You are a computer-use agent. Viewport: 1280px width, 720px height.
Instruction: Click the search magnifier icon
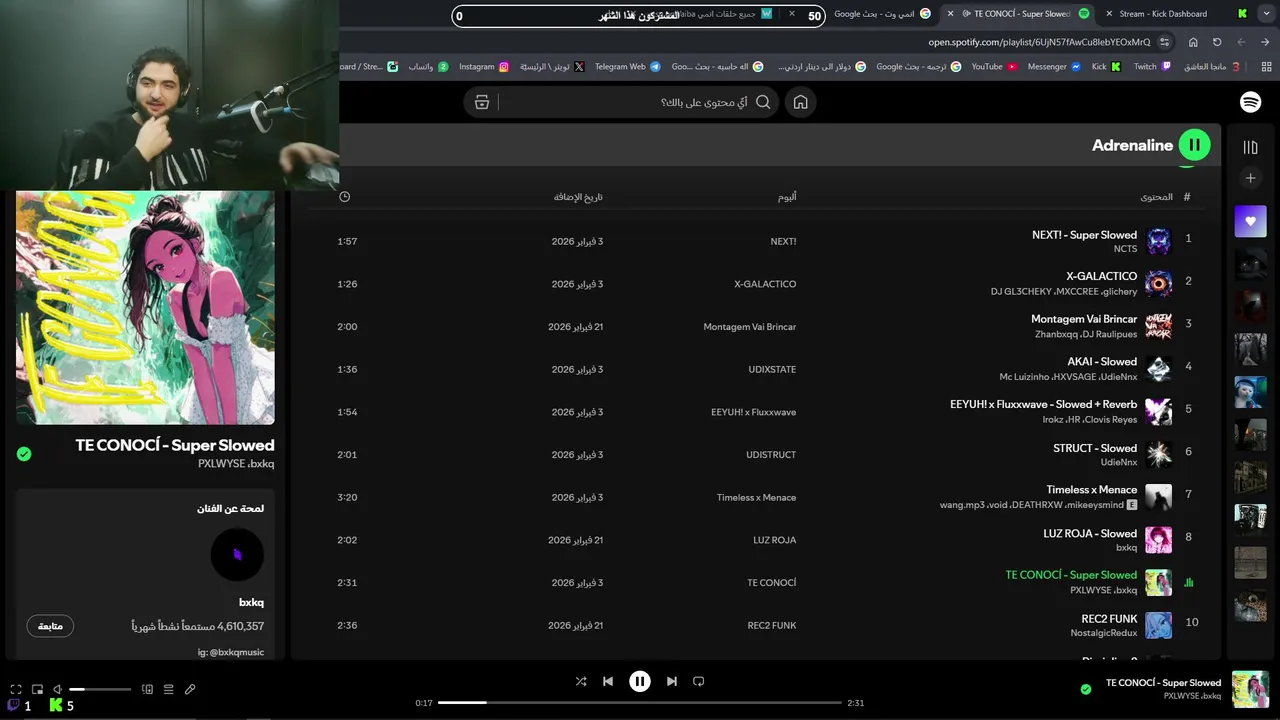(763, 102)
